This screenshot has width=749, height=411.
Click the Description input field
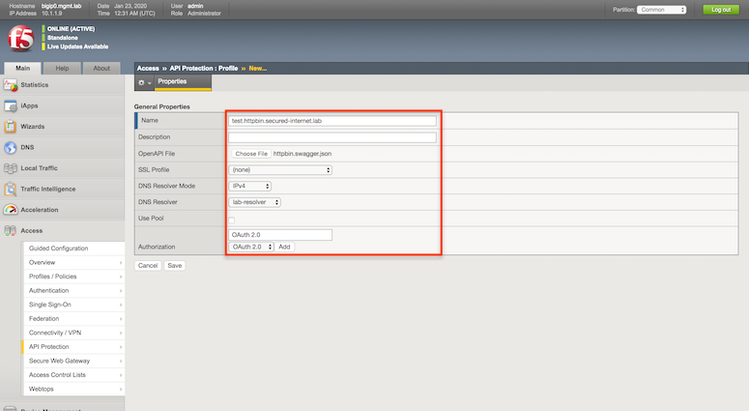[333, 137]
